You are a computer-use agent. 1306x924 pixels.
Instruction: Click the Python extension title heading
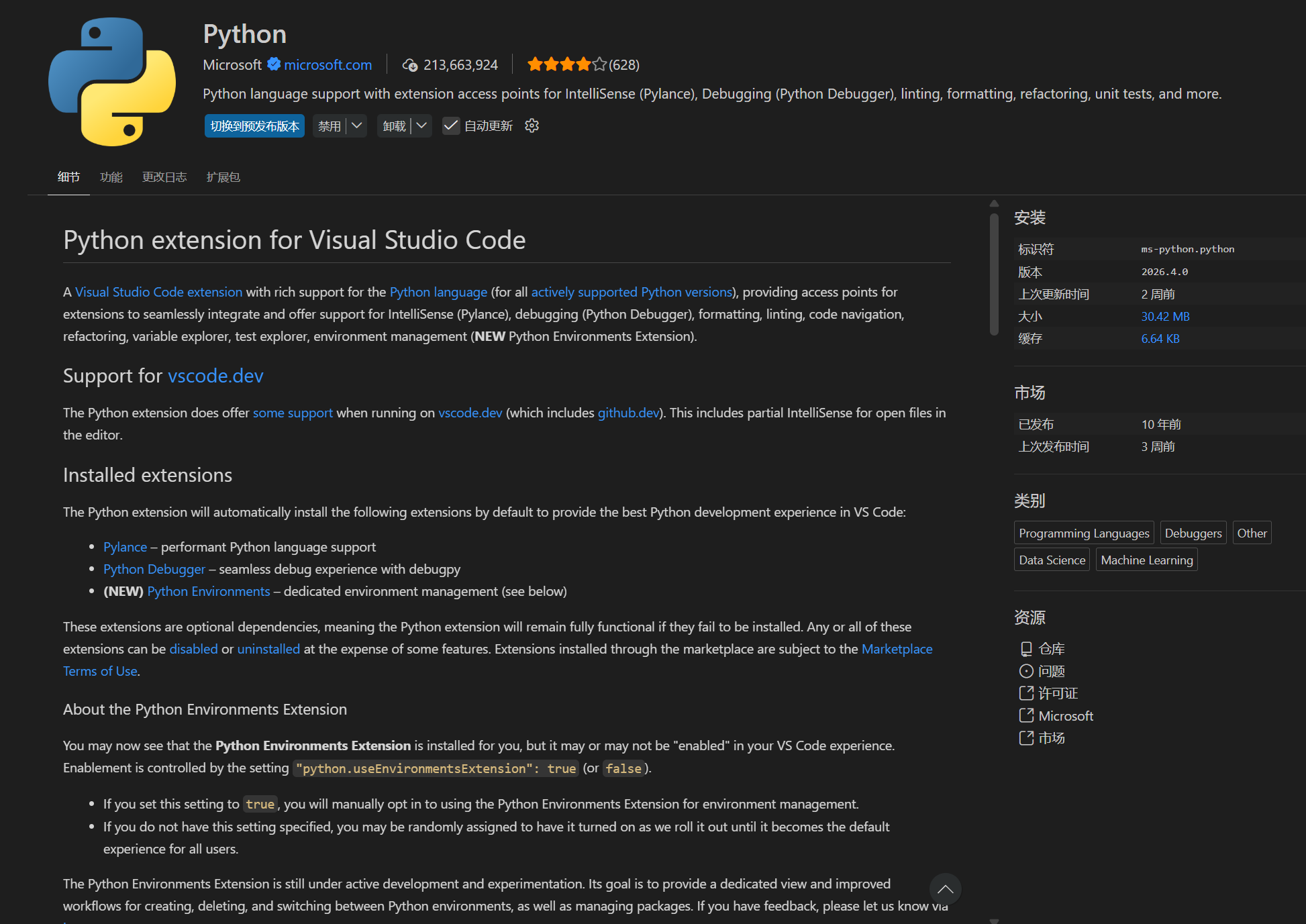pos(245,34)
